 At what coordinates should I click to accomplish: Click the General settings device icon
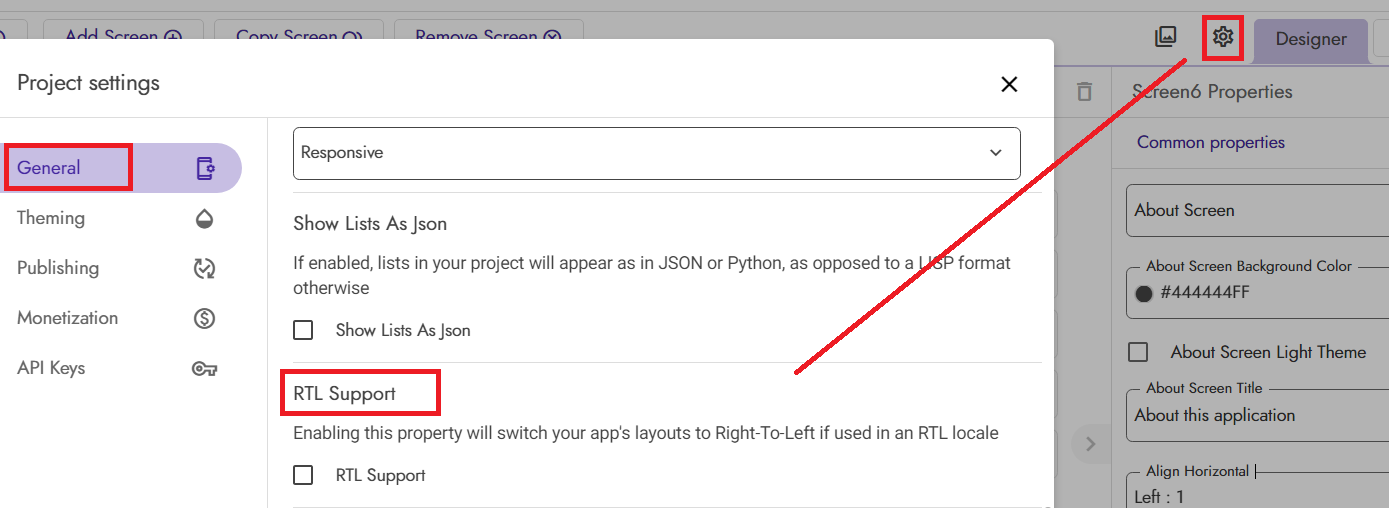coord(205,168)
